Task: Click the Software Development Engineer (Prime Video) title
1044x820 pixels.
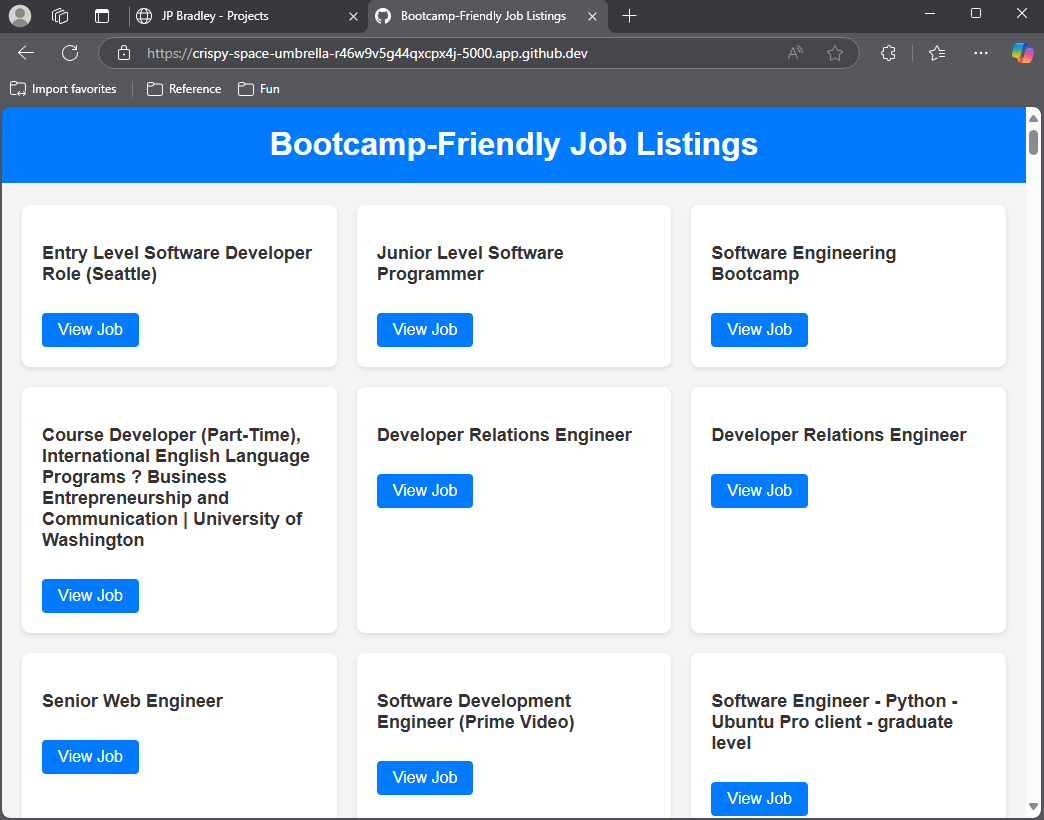Action: pyautogui.click(x=475, y=712)
